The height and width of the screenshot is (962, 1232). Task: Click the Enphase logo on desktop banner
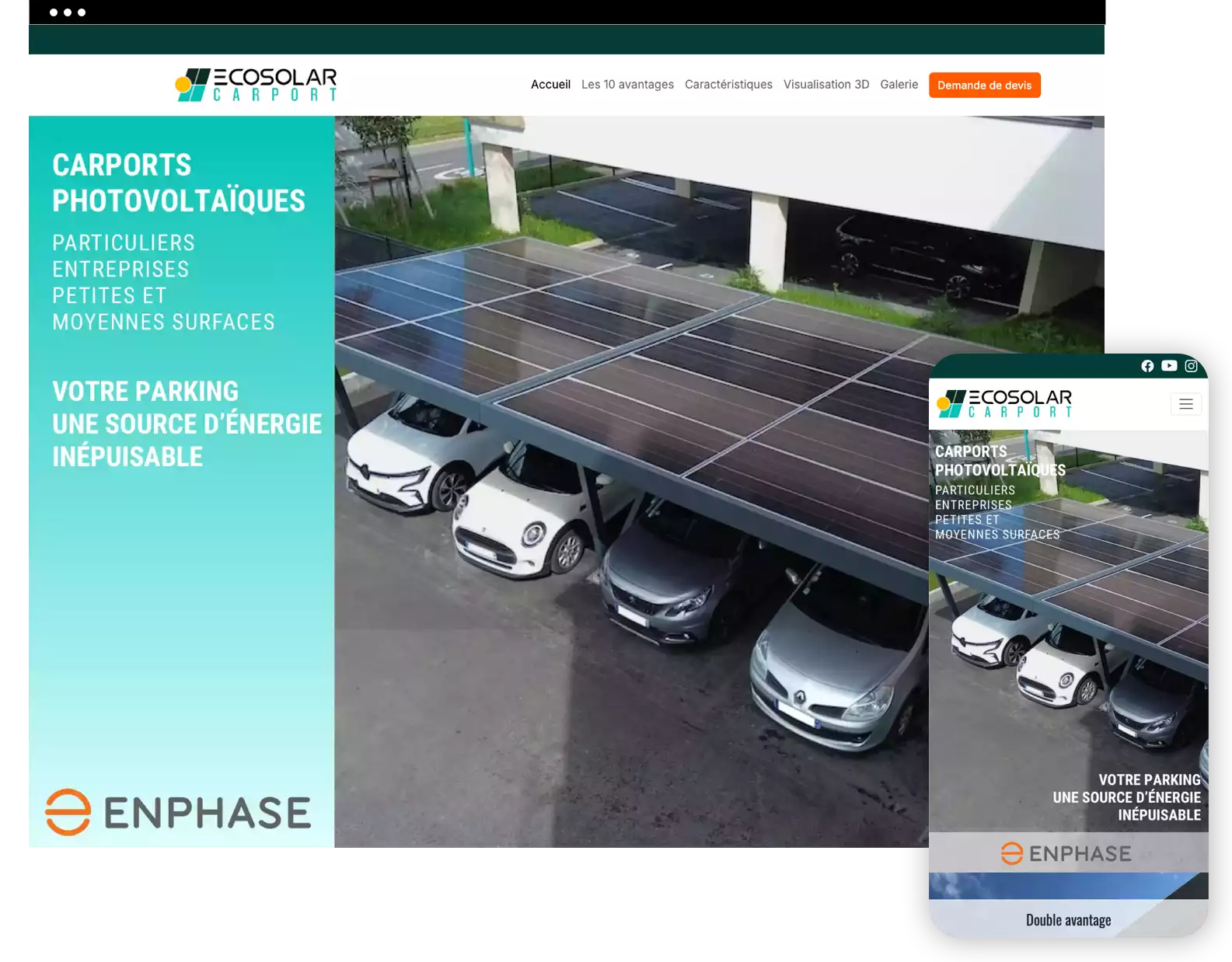pyautogui.click(x=178, y=812)
